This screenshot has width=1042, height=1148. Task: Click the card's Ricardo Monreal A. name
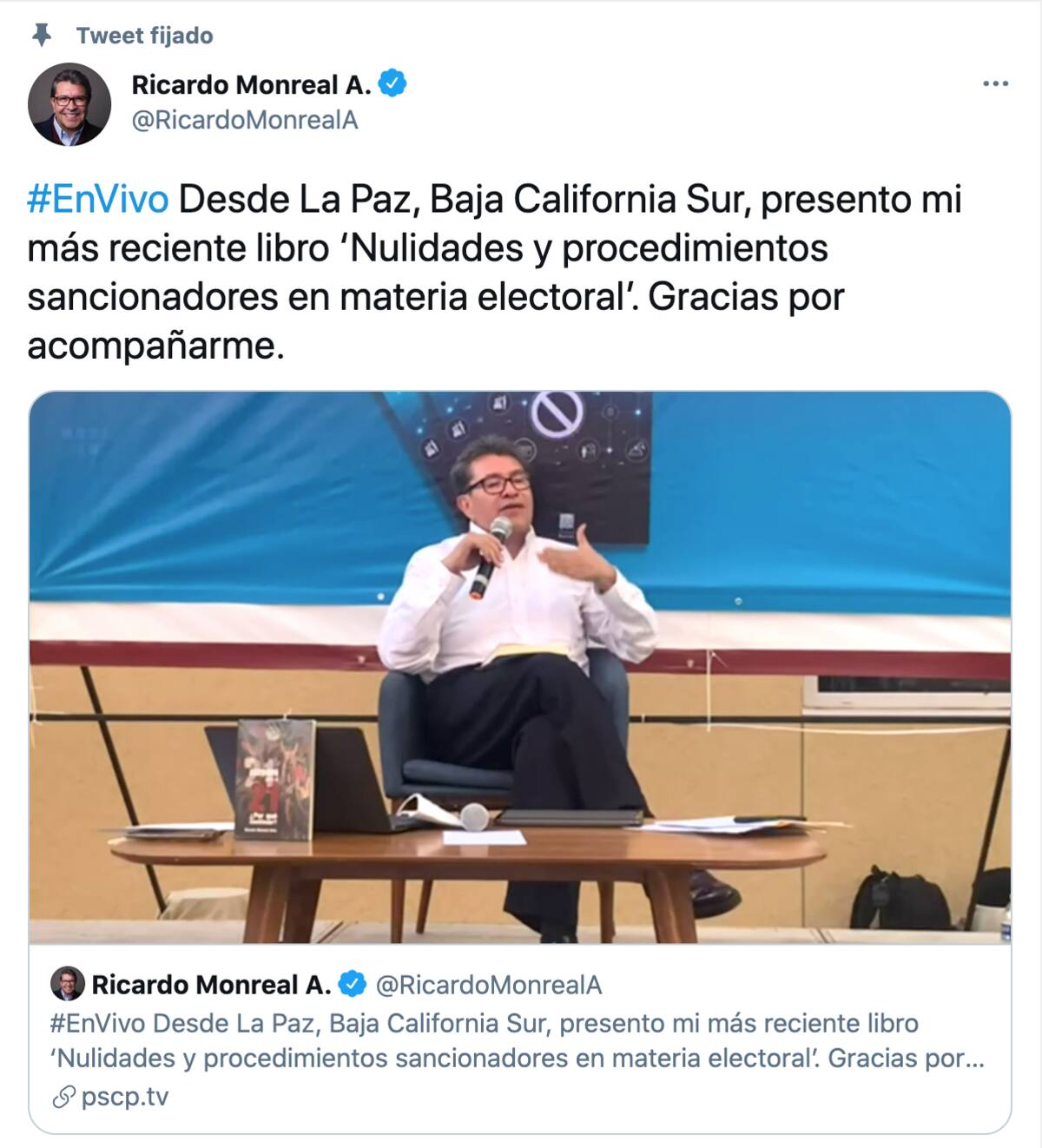coord(211,985)
